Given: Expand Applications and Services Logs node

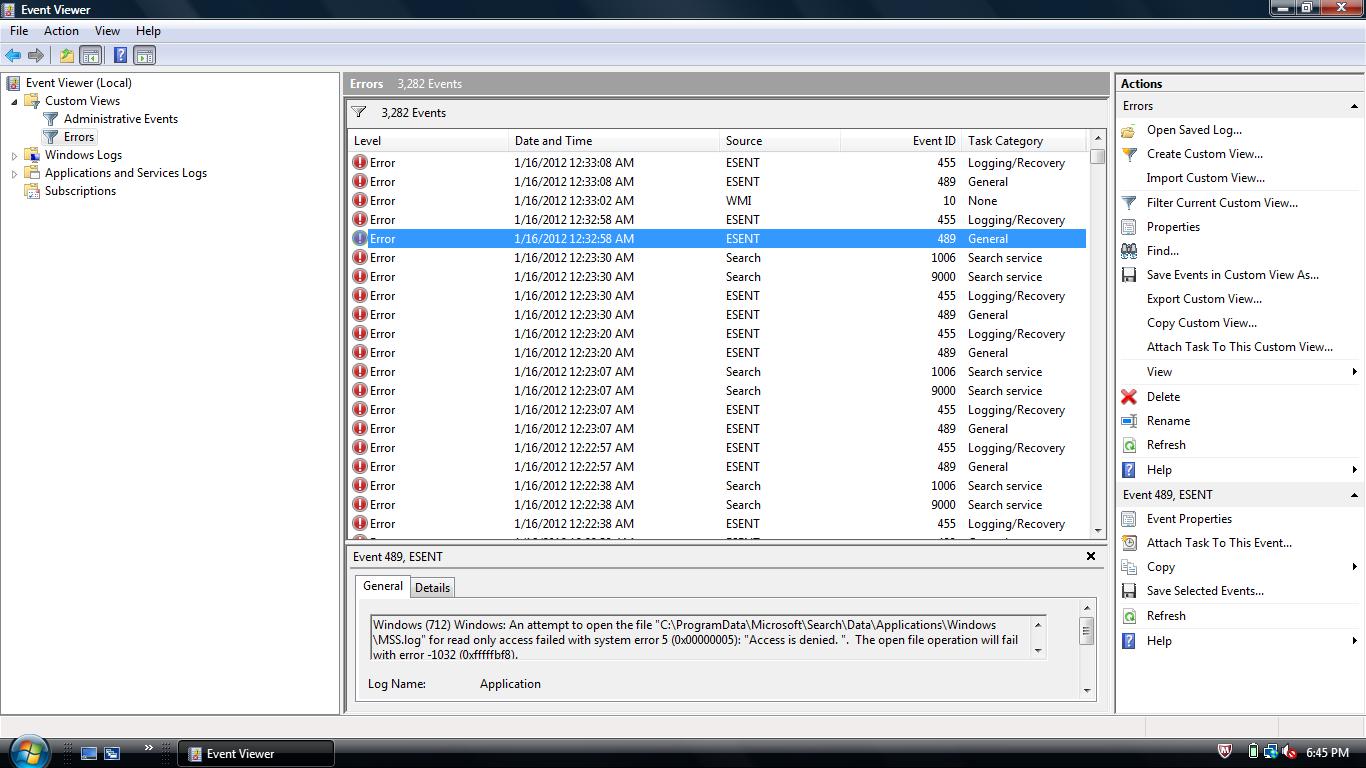Looking at the screenshot, I should pos(14,173).
